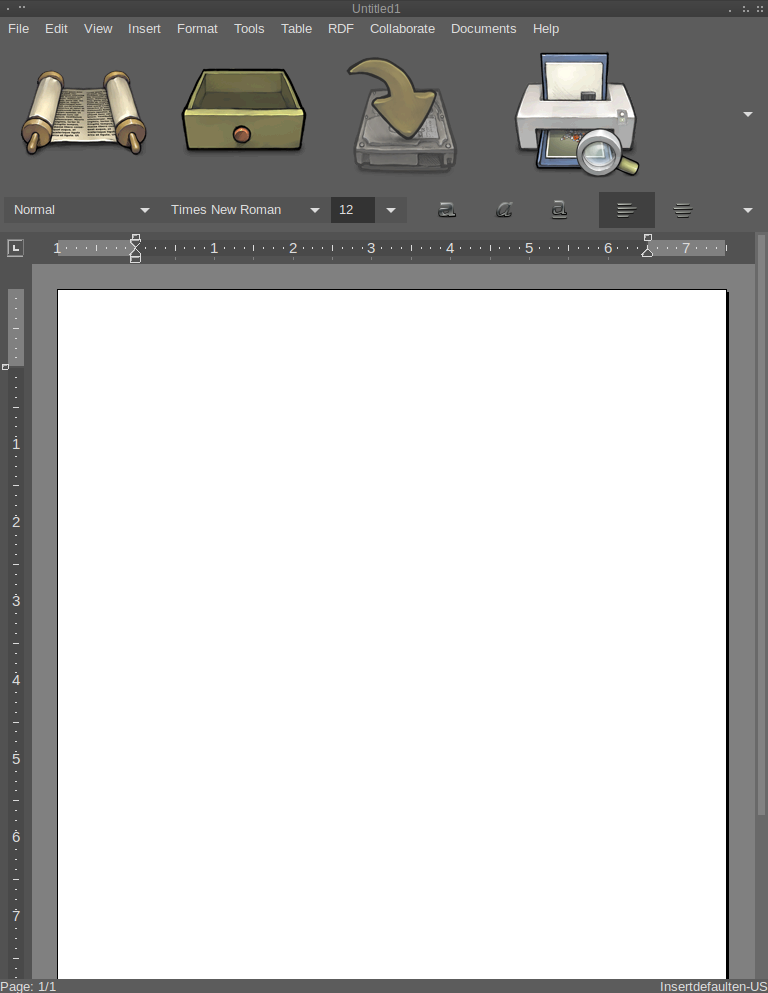Click the font size field showing 12
This screenshot has height=993, width=768.
[x=353, y=210]
